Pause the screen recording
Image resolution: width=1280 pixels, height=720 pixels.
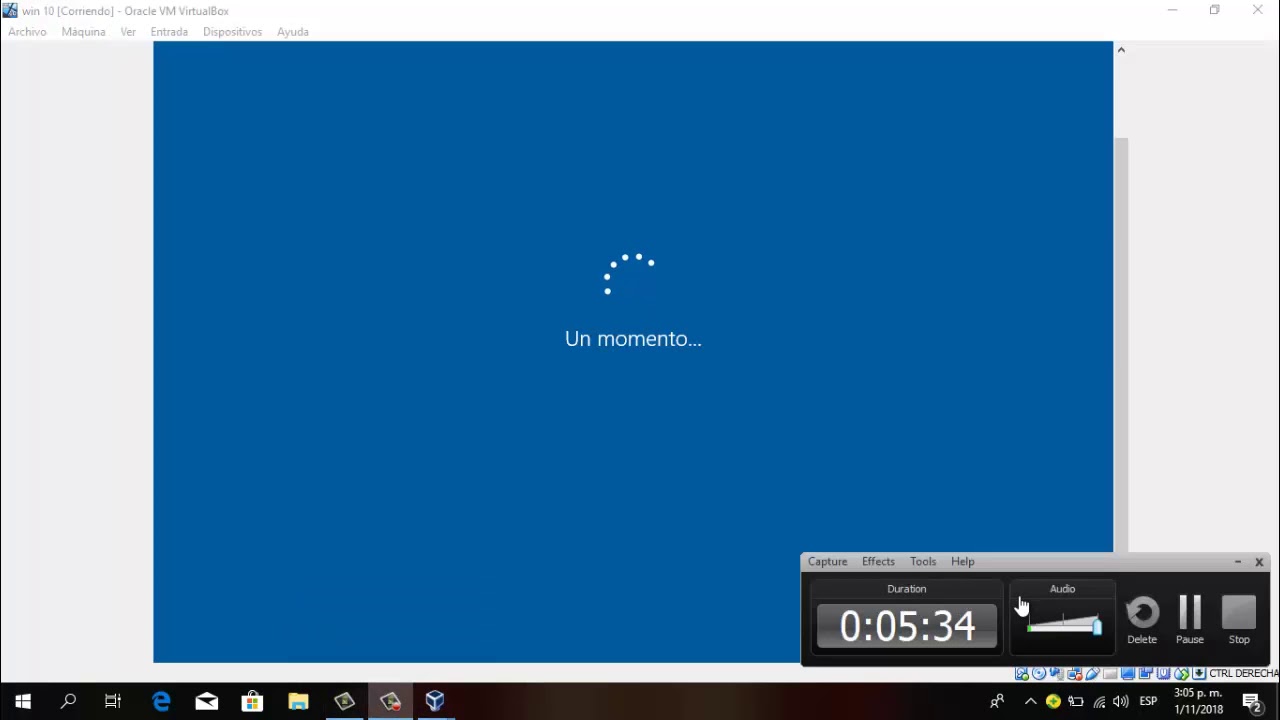click(1190, 620)
